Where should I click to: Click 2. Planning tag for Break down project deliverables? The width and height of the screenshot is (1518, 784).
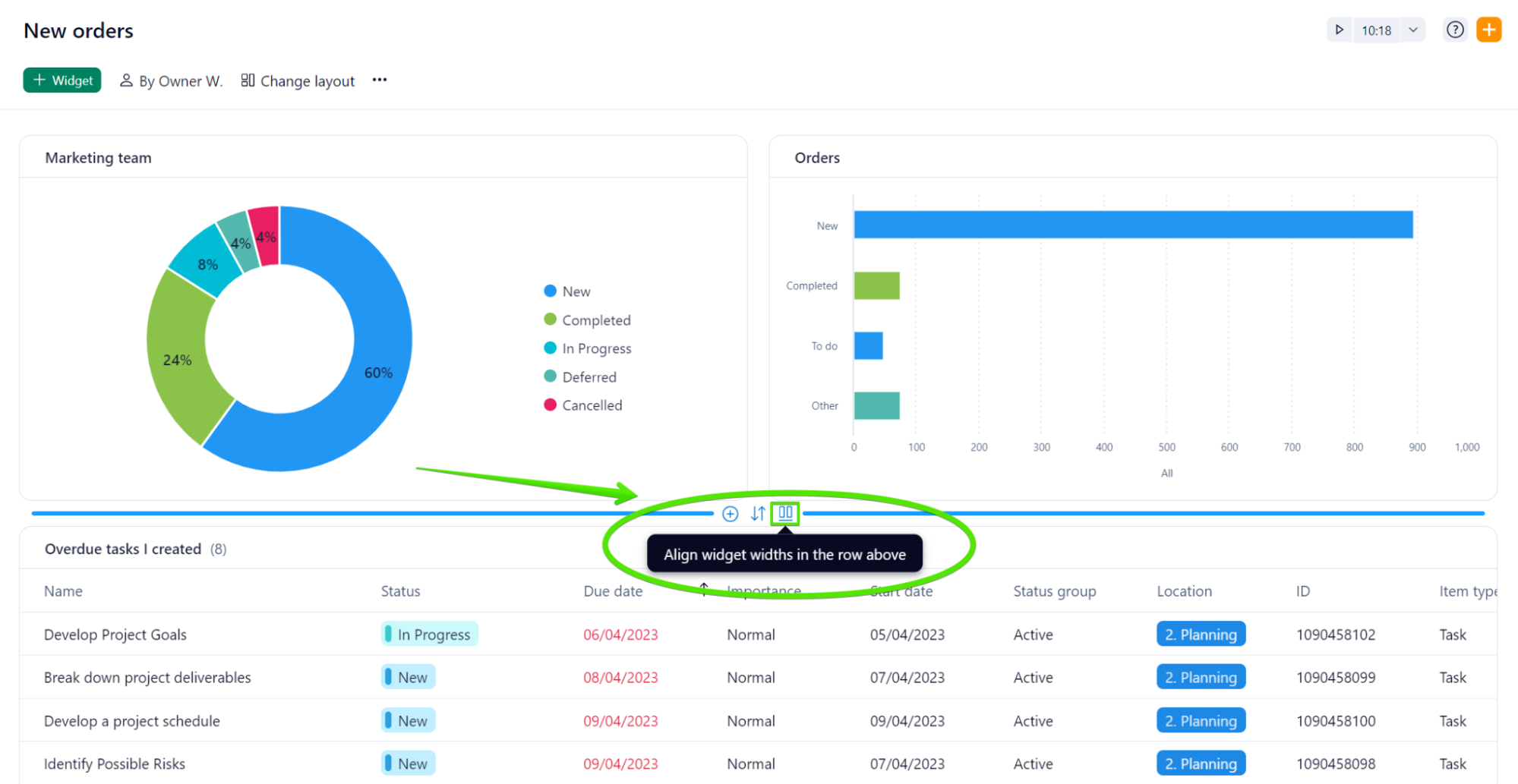(x=1201, y=677)
